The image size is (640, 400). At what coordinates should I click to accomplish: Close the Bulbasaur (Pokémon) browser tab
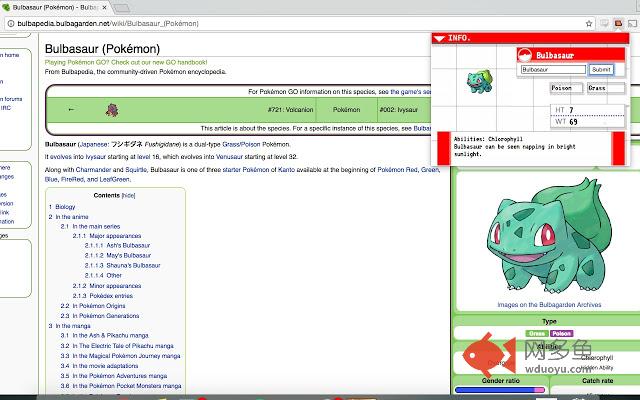104,7
